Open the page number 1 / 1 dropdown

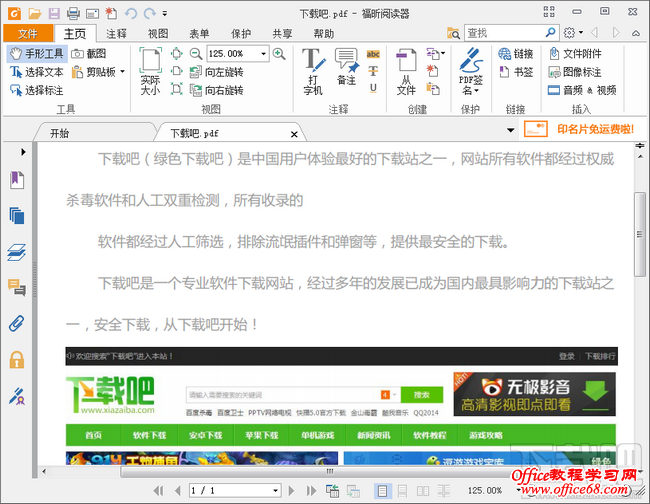pos(275,491)
